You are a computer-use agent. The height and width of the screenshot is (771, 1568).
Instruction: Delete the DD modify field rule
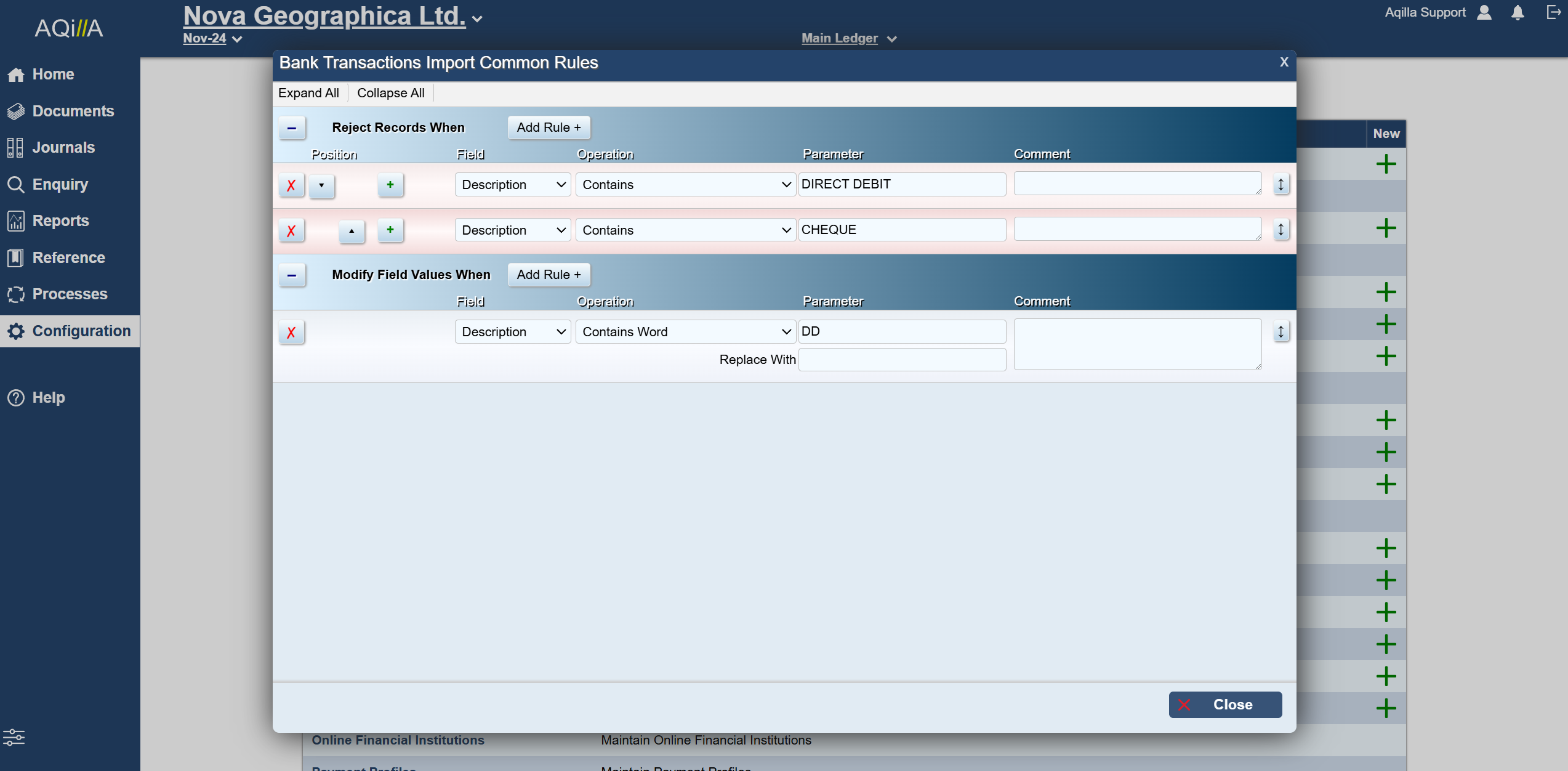(291, 333)
